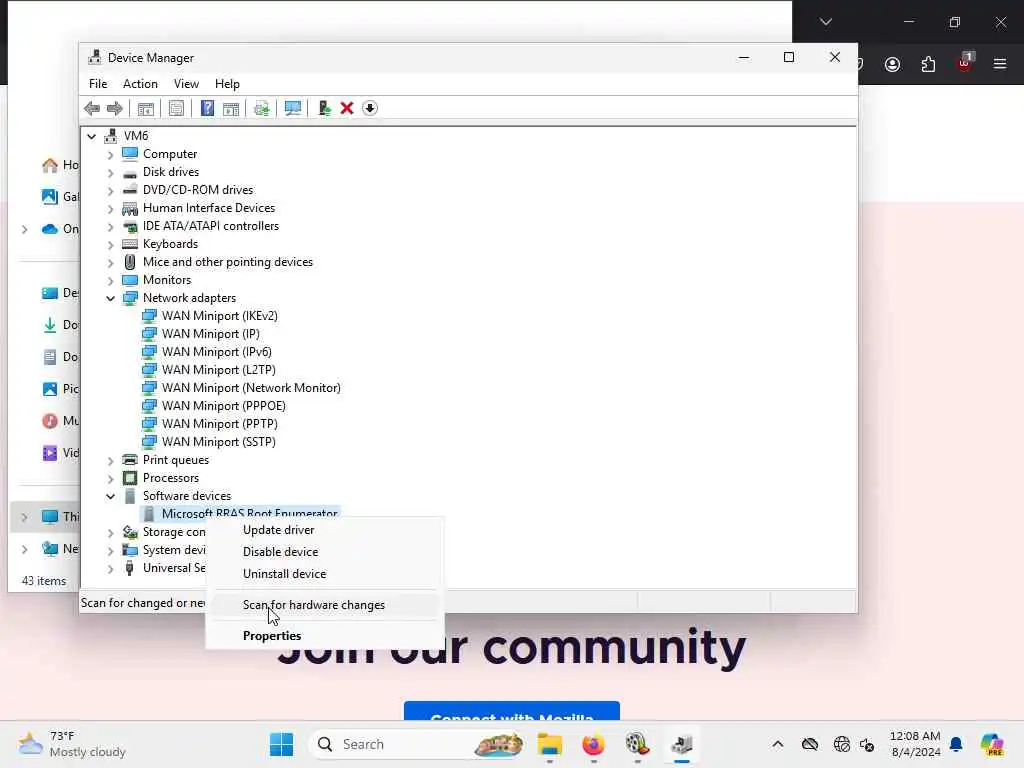This screenshot has width=1024, height=768.
Task: Open the File menu
Action: click(x=98, y=84)
